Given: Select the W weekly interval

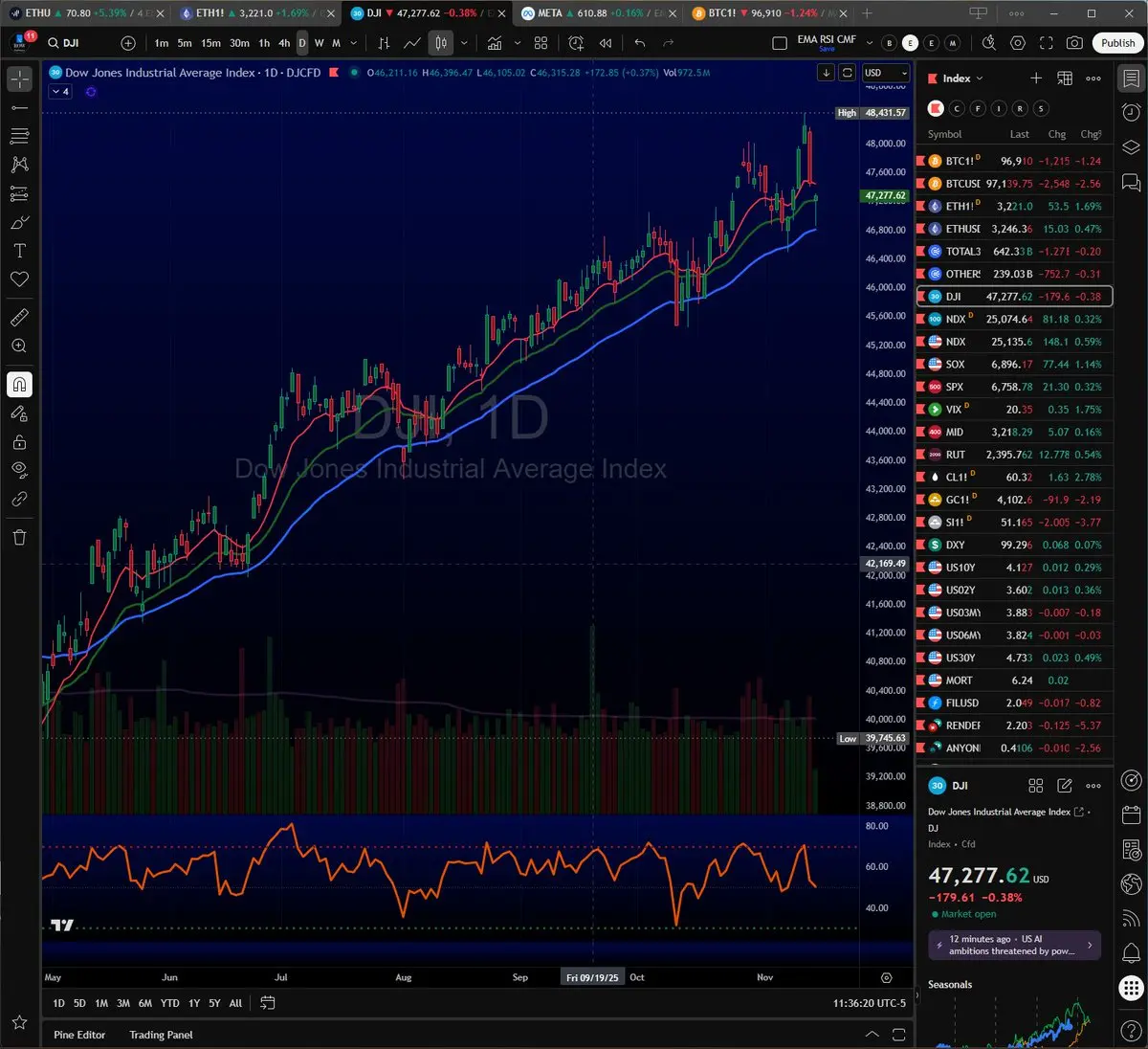Looking at the screenshot, I should coord(320,43).
